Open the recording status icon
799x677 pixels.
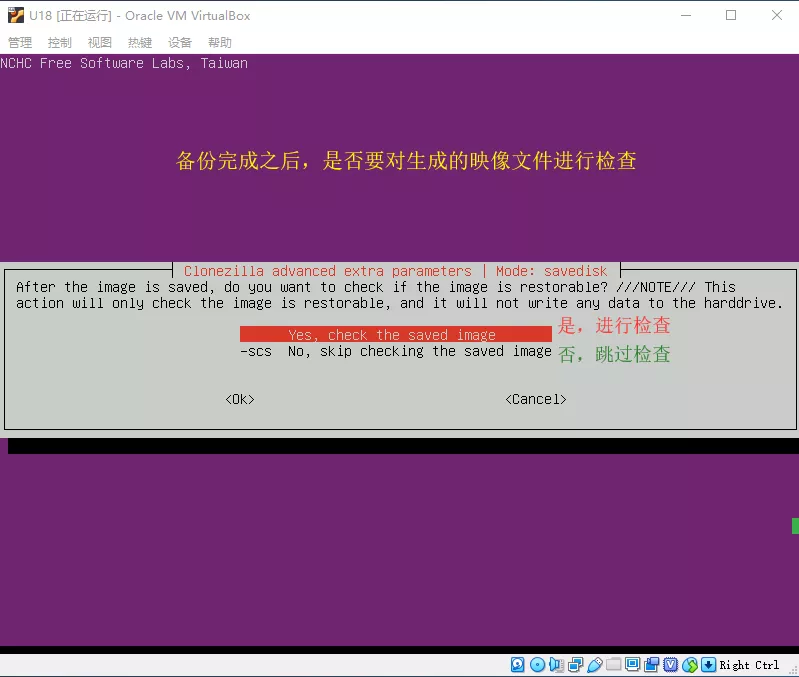(652, 665)
